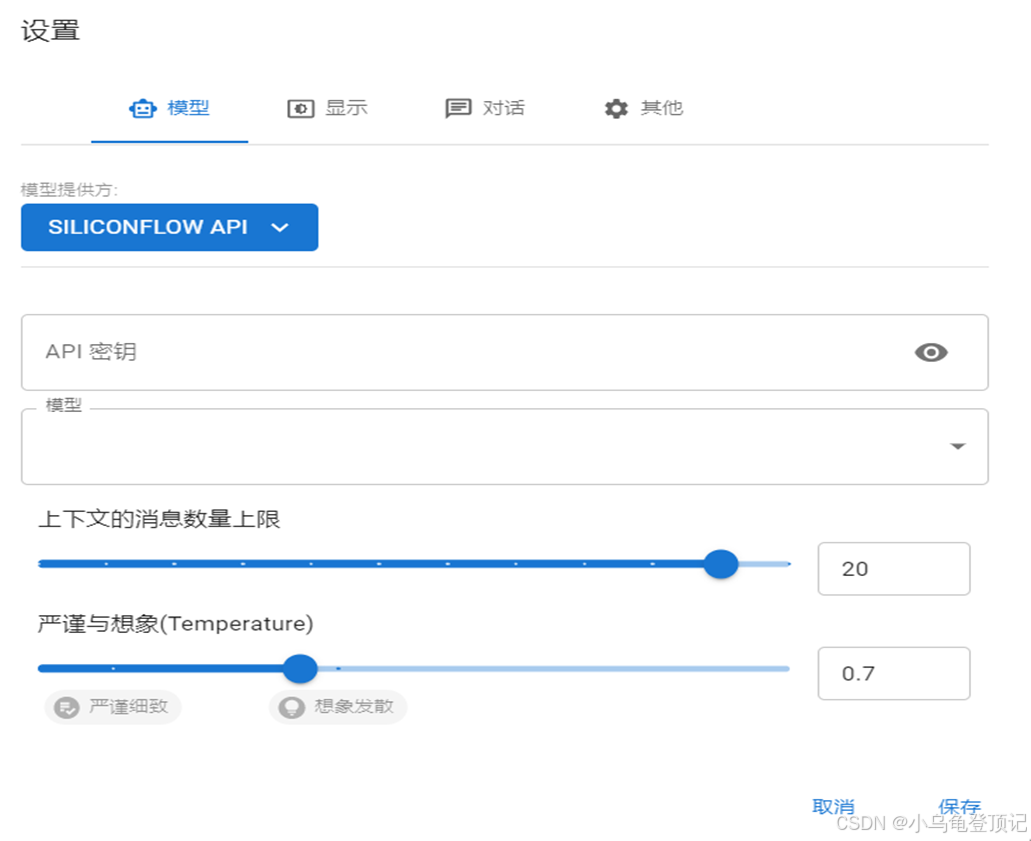Toggle API key visibility eye icon
Image resolution: width=1031 pixels, height=841 pixels.
coord(931,352)
